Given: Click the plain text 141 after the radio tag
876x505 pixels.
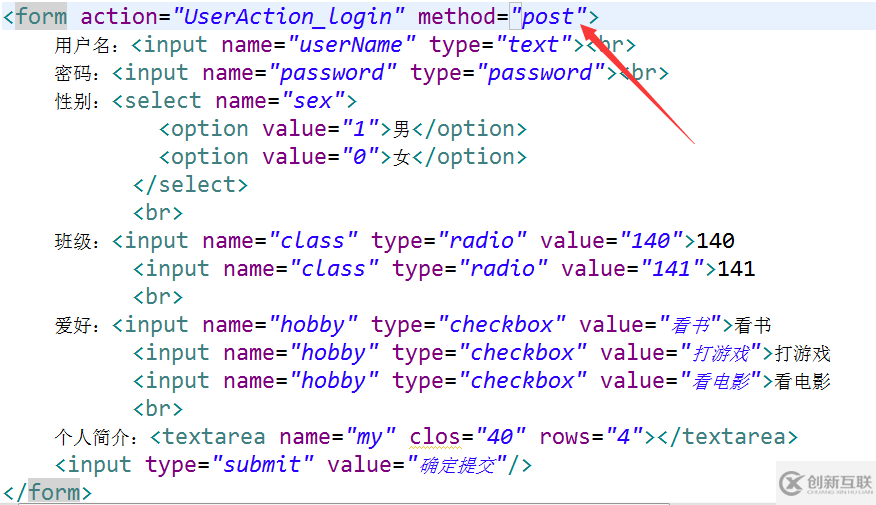Looking at the screenshot, I should click(736, 269).
